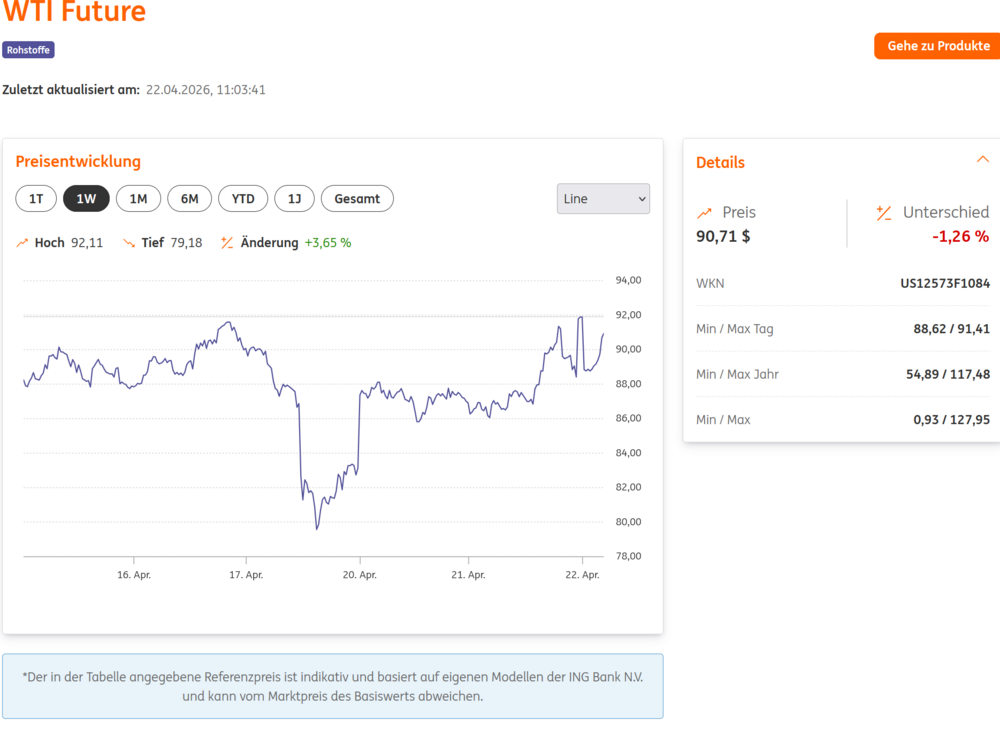The image size is (1000, 729).
Task: Click the Hoch upward arrow icon
Action: 21,242
